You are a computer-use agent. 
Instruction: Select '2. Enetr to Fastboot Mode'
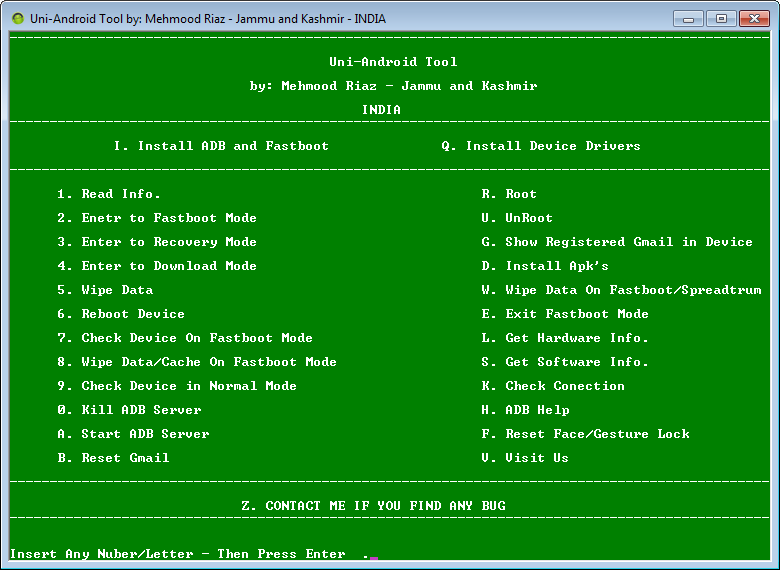coord(157,218)
